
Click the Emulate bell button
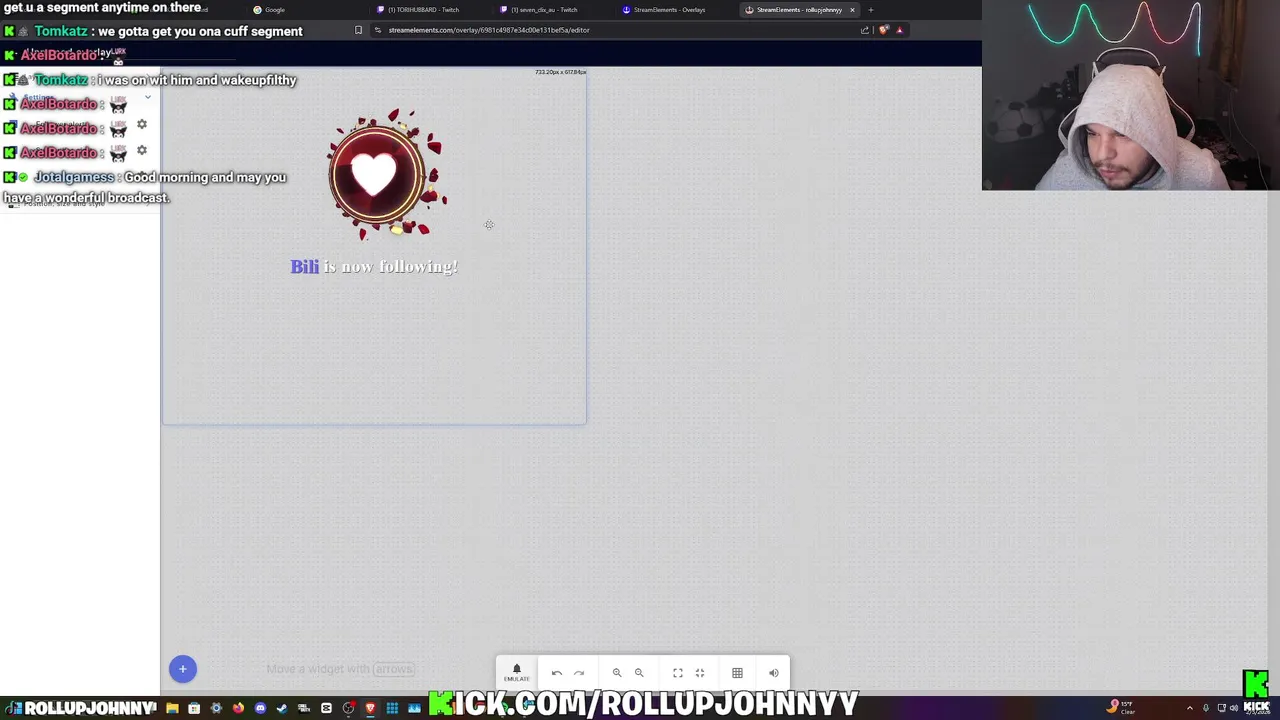(517, 672)
